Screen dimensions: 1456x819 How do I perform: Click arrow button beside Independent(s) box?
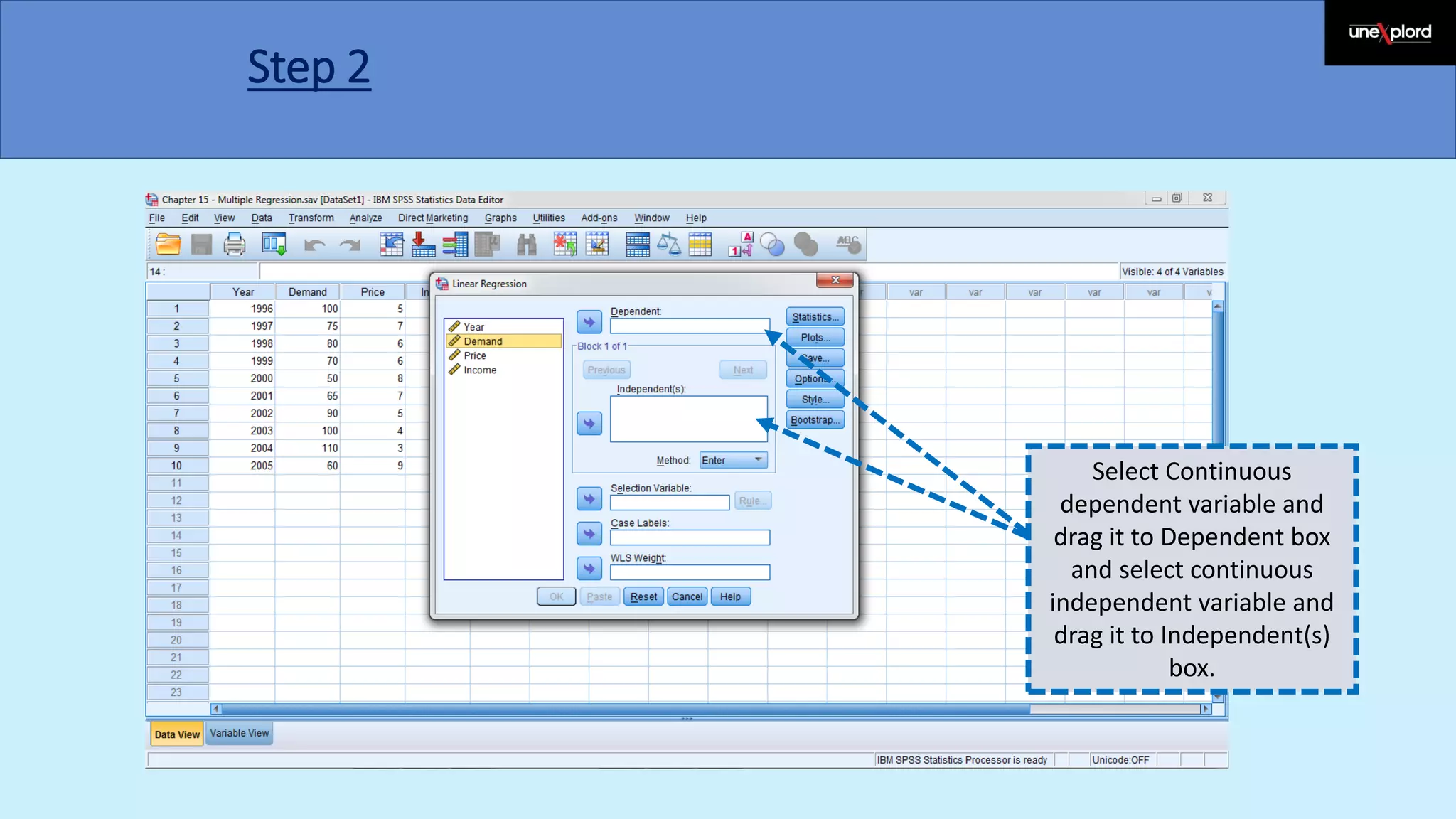click(x=589, y=424)
